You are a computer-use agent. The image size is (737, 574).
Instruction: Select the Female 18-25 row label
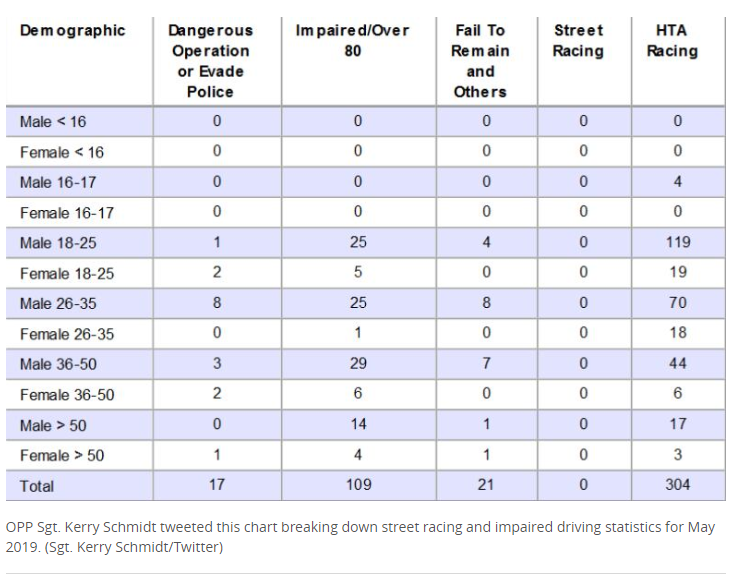tap(67, 274)
